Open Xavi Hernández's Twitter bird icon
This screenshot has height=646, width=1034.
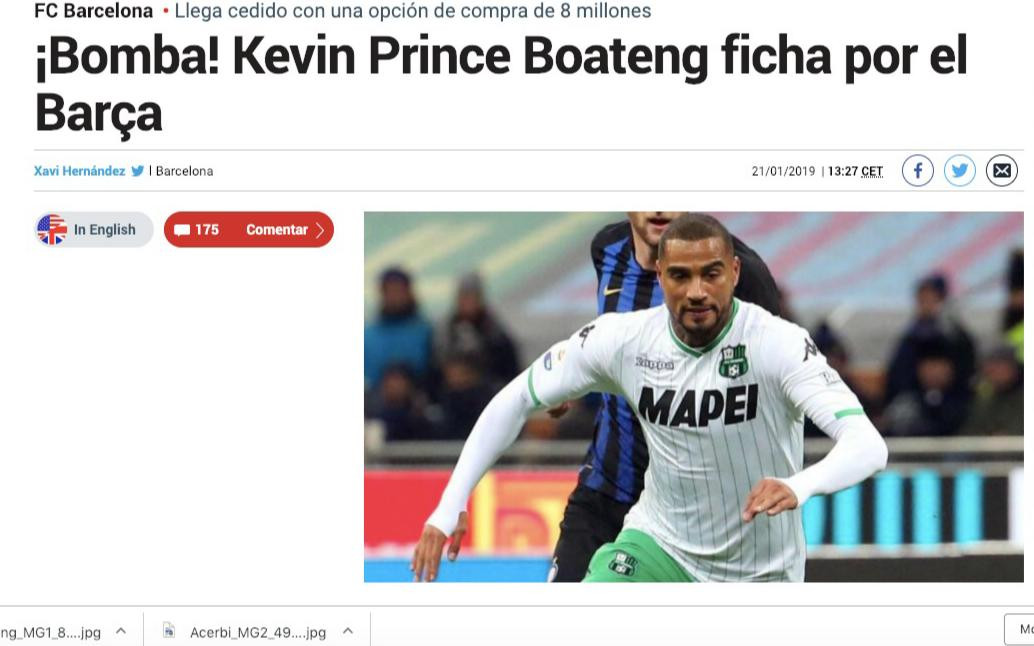(x=137, y=171)
